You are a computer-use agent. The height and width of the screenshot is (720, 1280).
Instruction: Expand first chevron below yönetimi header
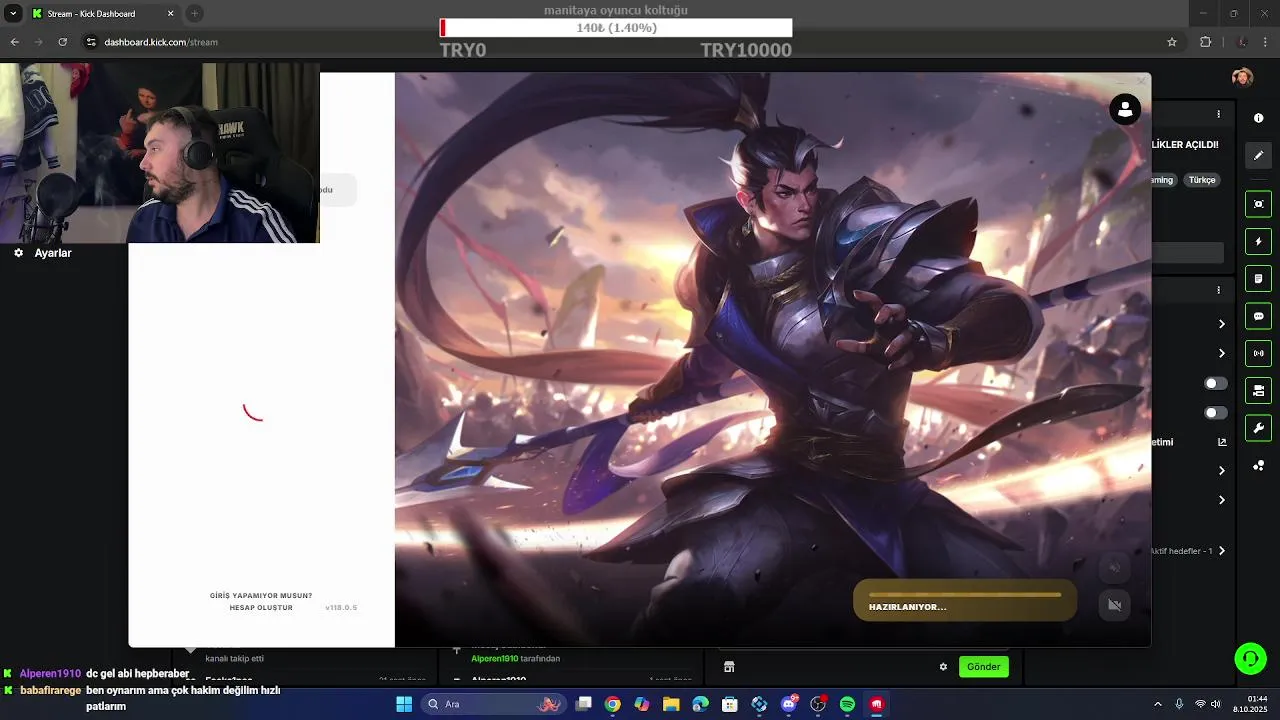(x=1222, y=471)
